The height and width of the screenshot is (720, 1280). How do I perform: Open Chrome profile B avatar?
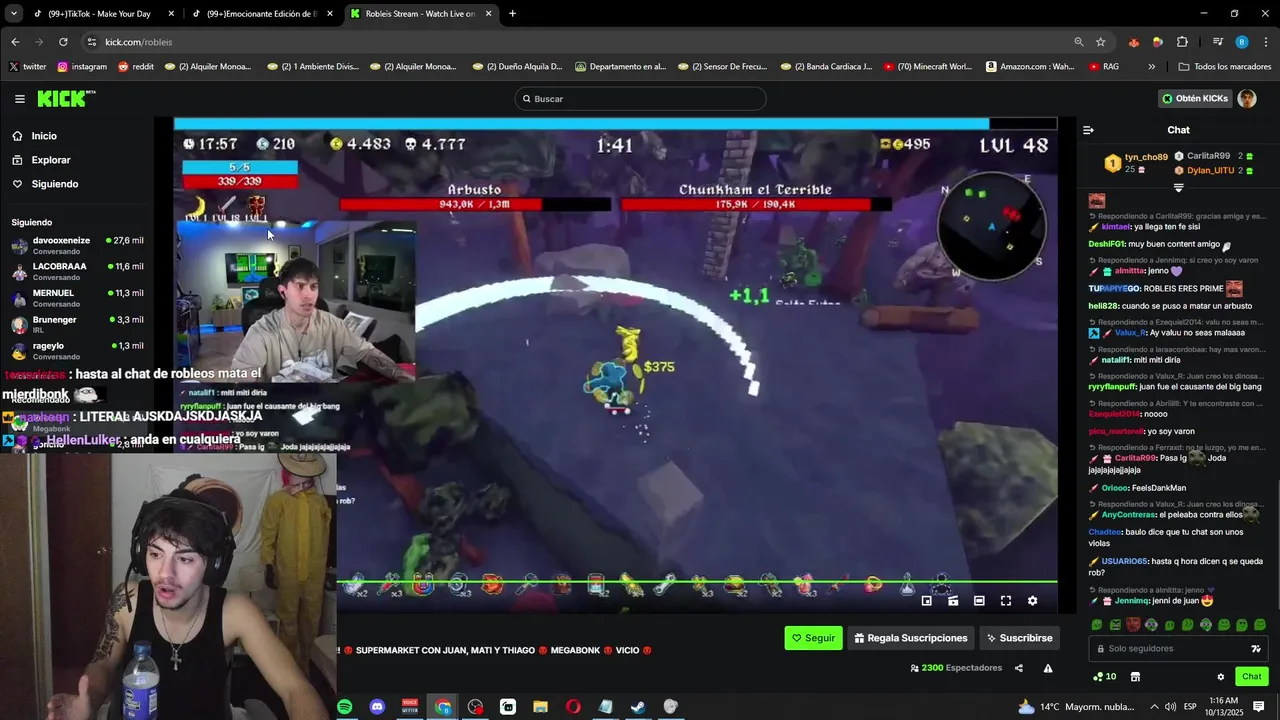tap(1241, 42)
